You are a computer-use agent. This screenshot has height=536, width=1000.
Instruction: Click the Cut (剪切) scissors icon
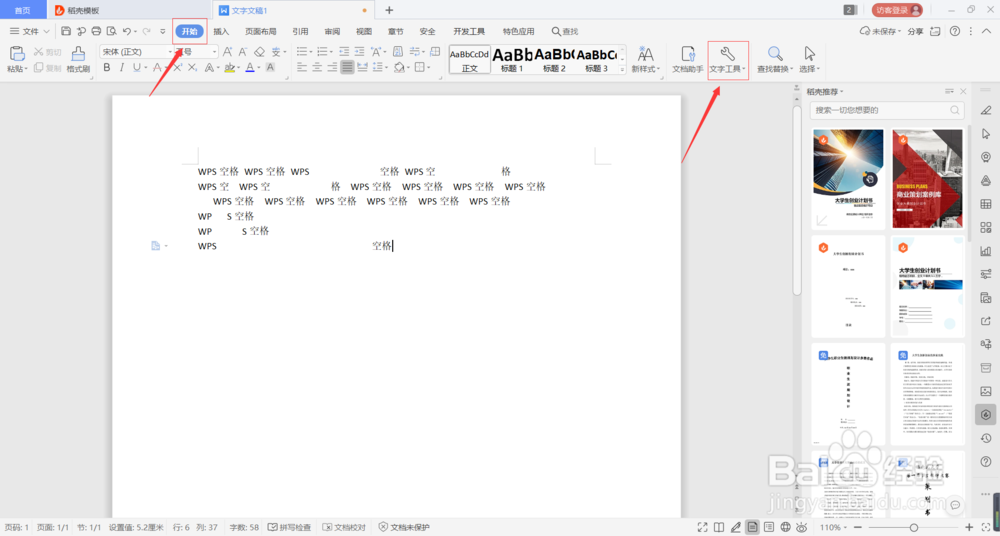coord(38,52)
